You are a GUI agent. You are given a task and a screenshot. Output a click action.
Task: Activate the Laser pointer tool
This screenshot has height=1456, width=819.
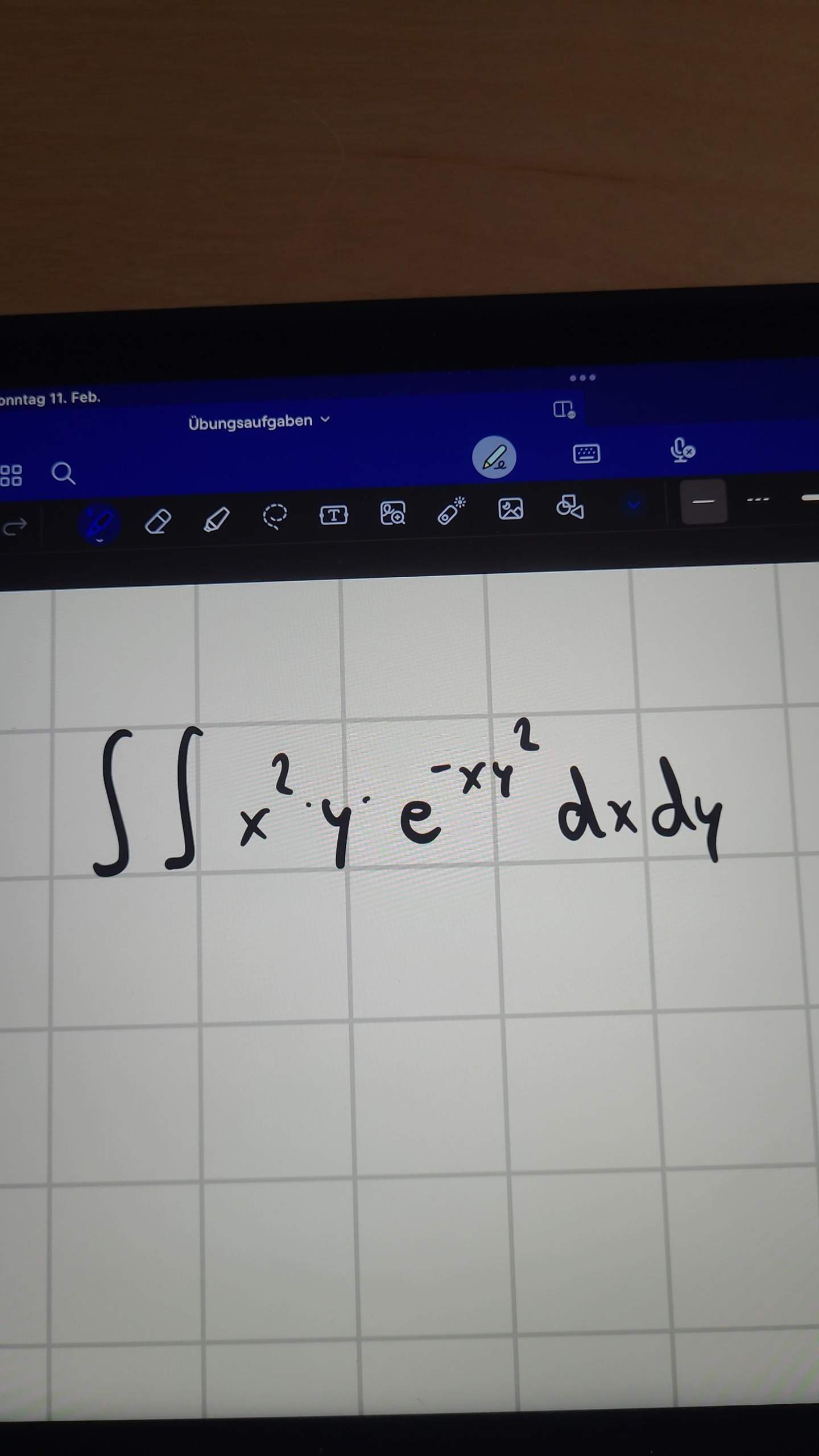[452, 510]
